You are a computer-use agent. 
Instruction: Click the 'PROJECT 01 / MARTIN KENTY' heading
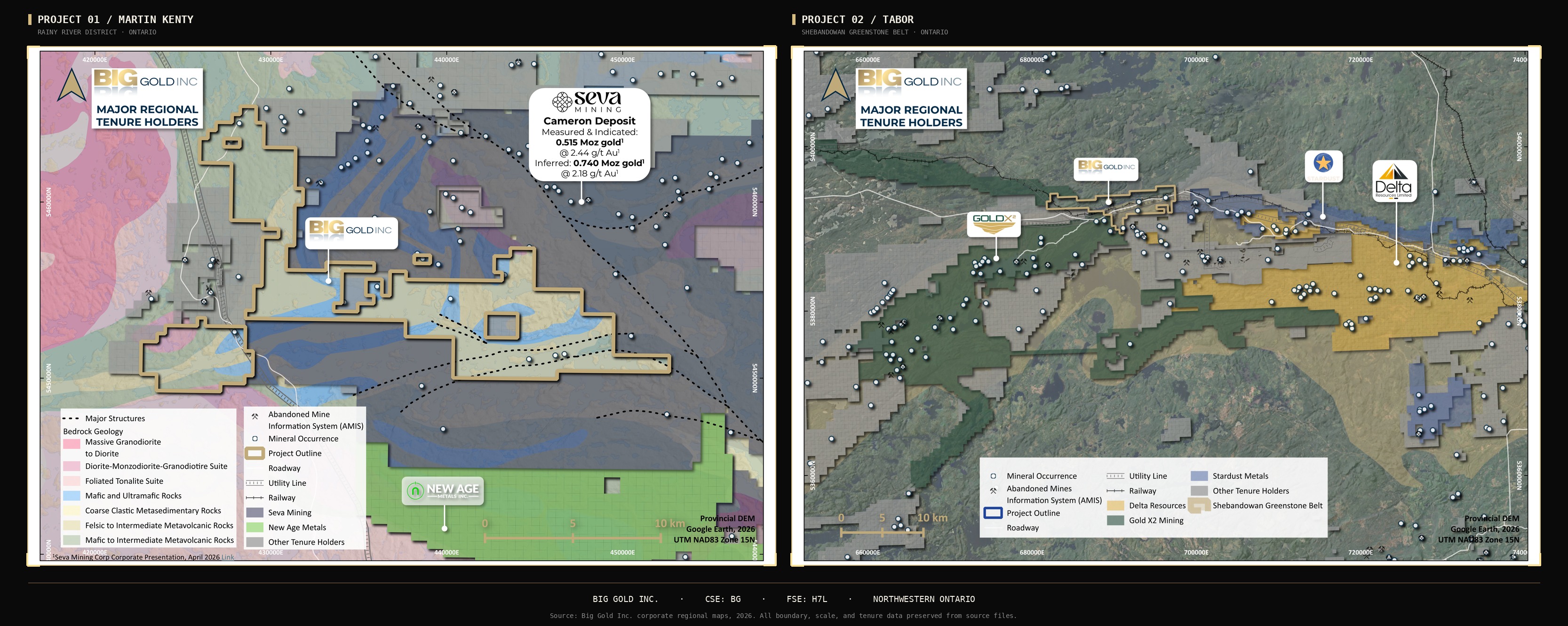(116, 19)
